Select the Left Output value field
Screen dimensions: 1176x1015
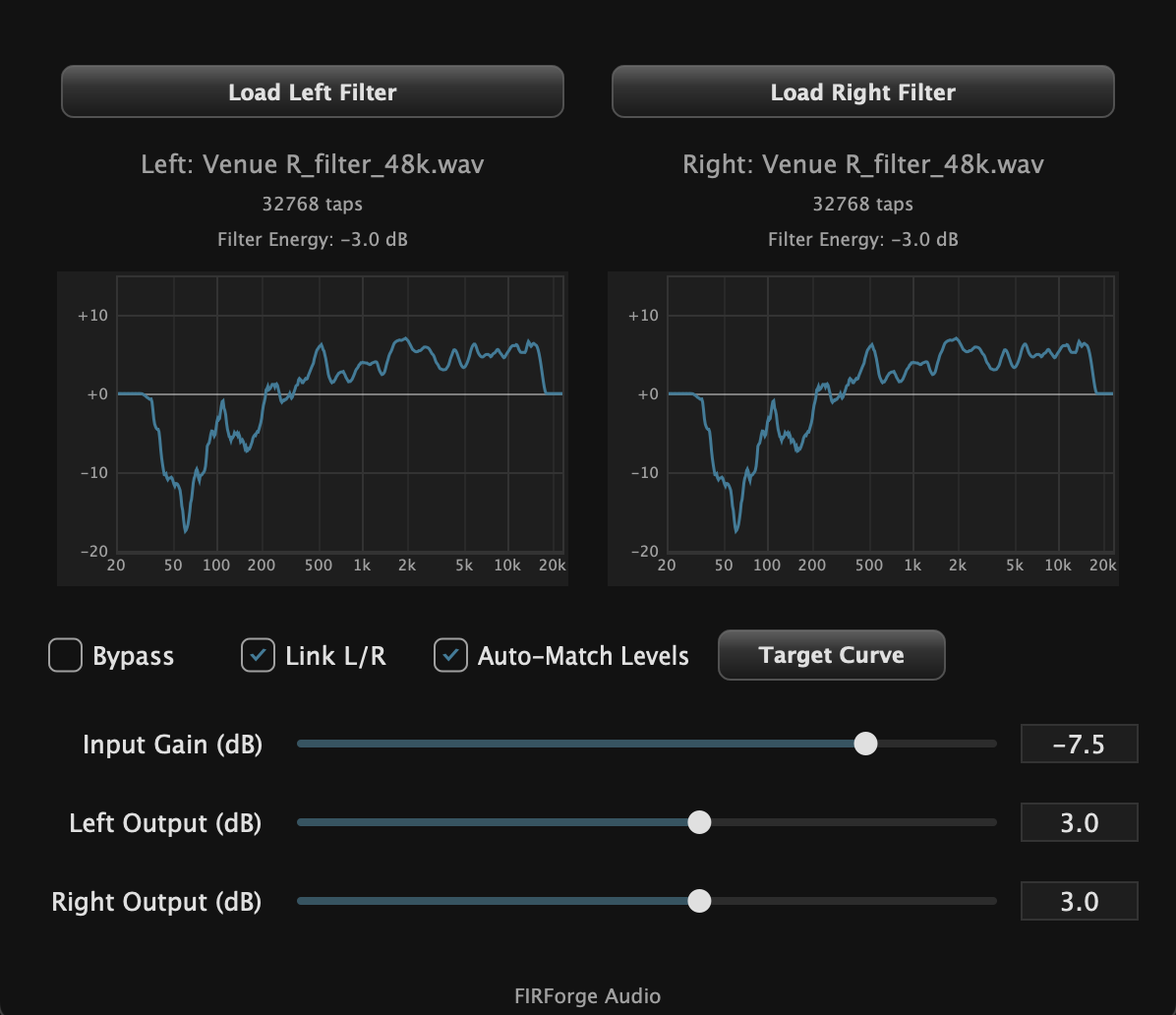click(x=1079, y=823)
